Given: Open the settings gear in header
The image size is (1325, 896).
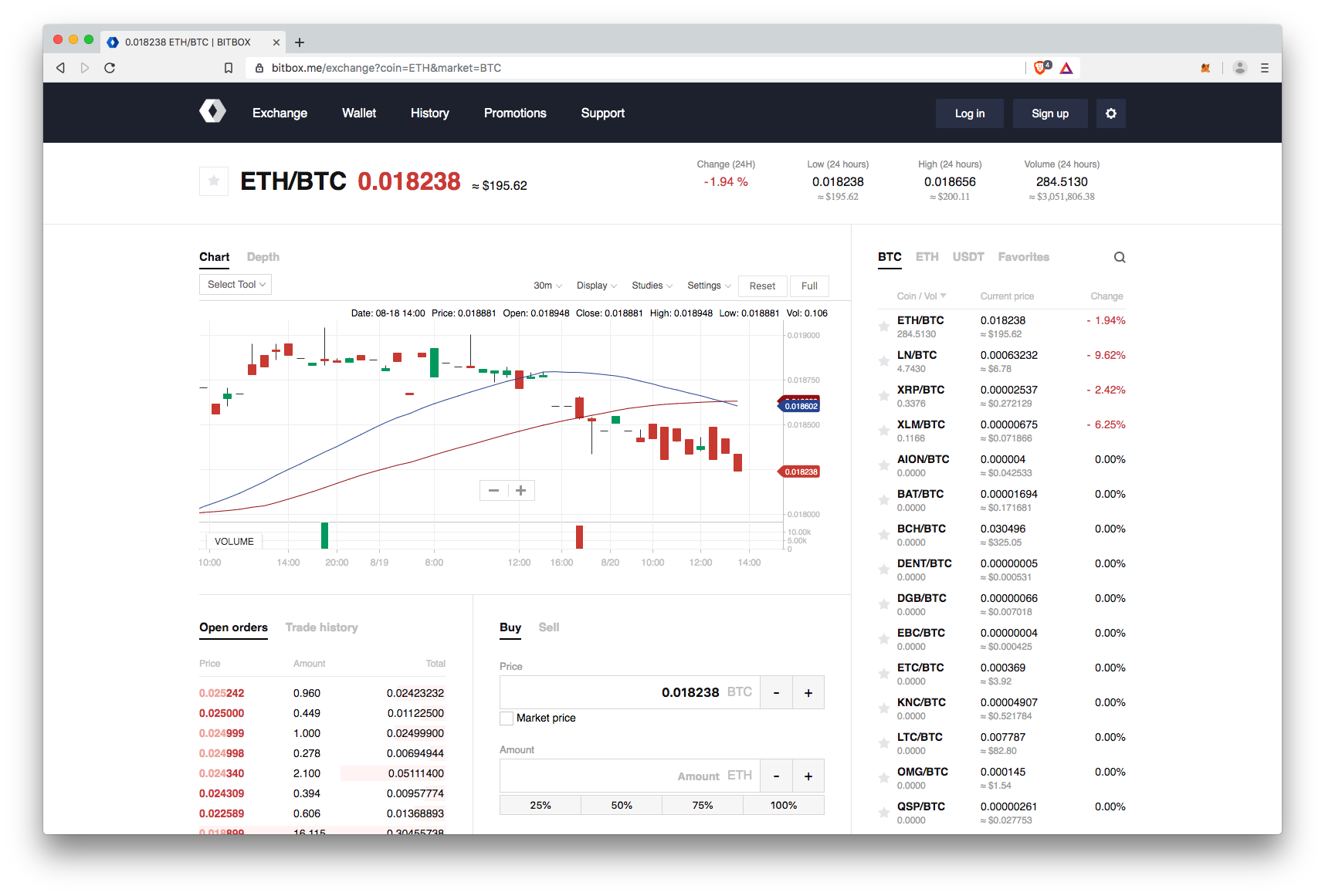Looking at the screenshot, I should pyautogui.click(x=1110, y=113).
